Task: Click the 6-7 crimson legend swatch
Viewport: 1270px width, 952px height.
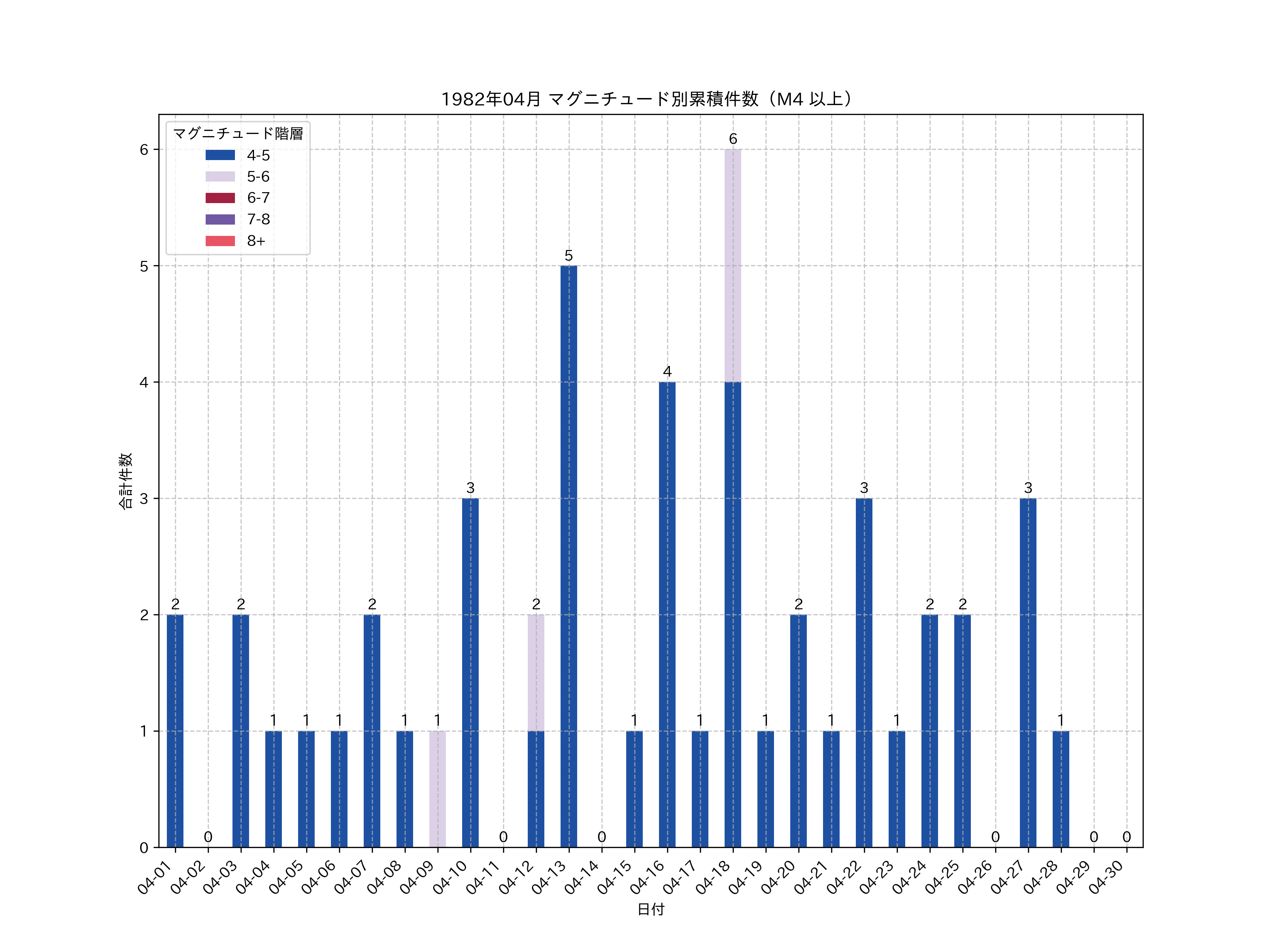Action: coord(220,198)
